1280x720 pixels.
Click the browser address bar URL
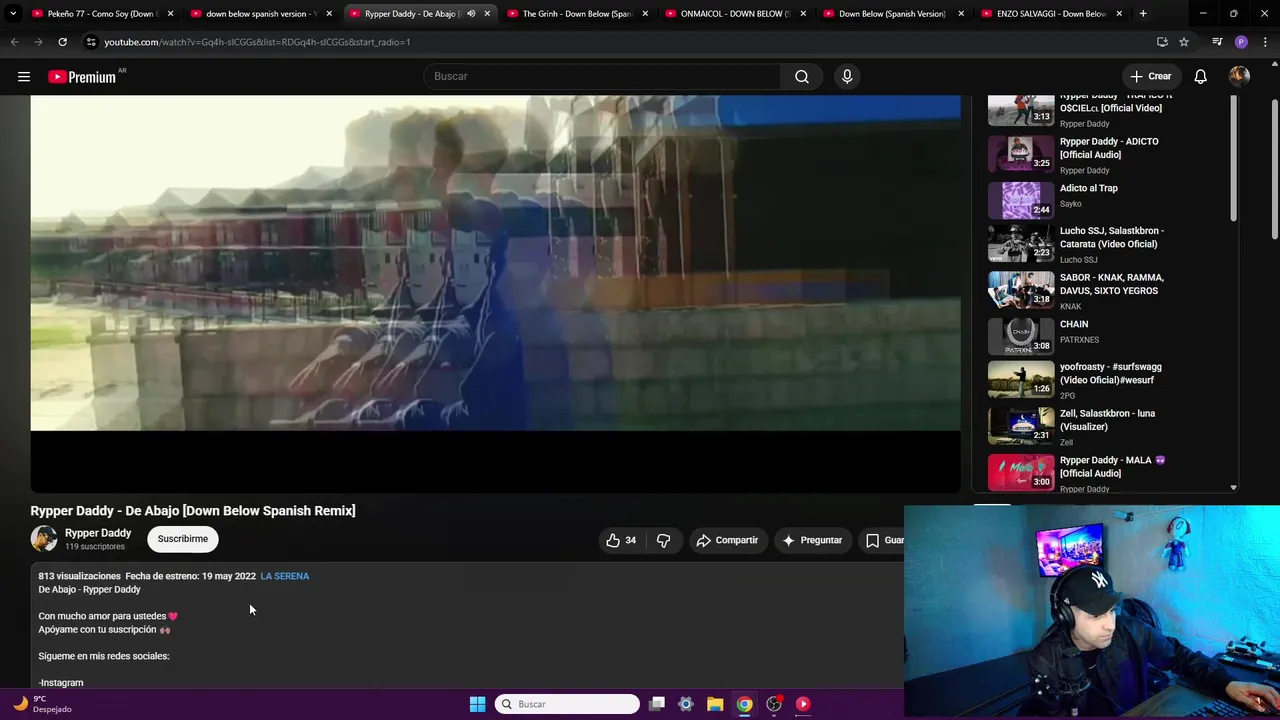point(257,42)
